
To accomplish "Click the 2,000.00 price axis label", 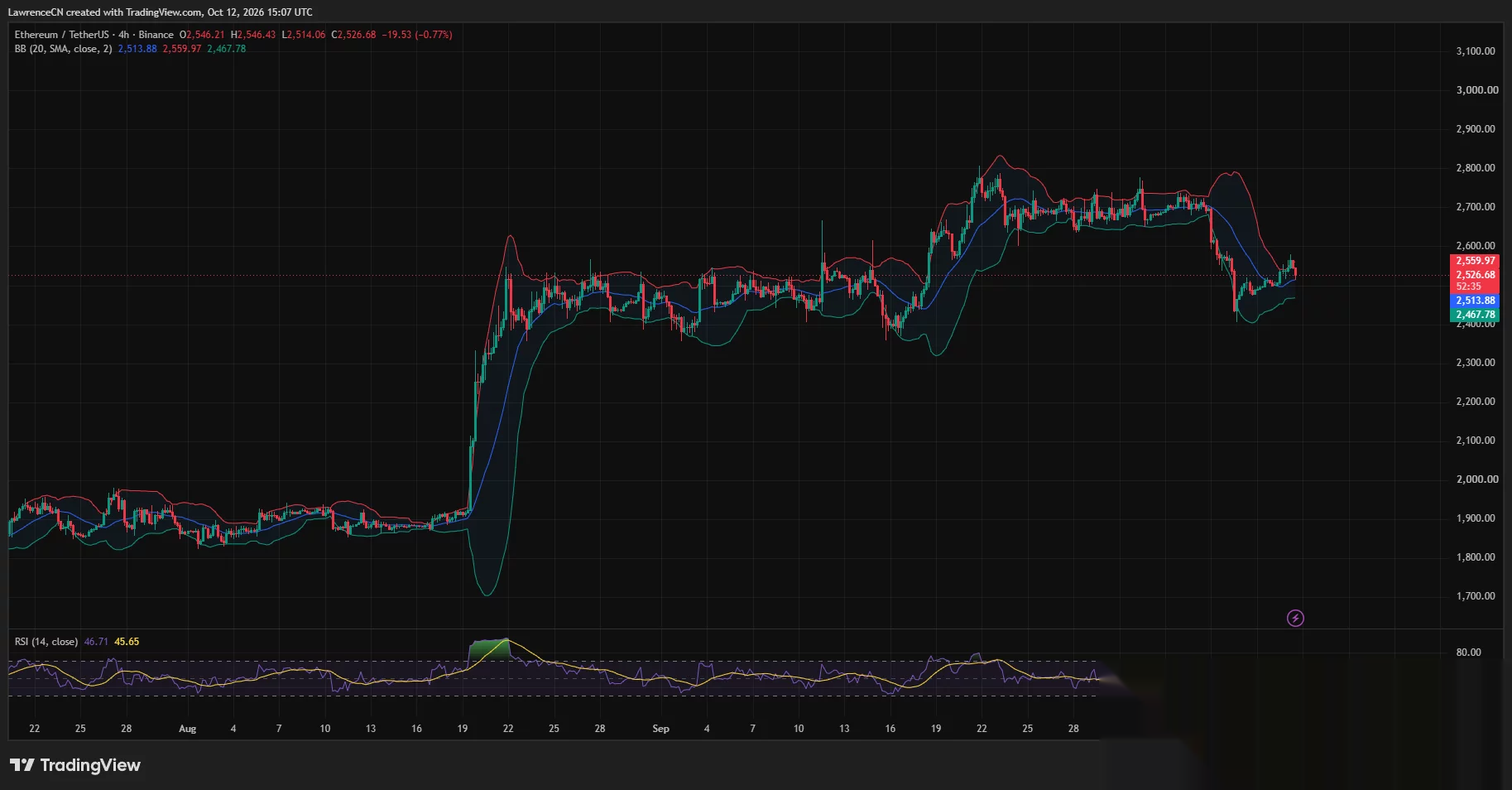I will 1477,479.
